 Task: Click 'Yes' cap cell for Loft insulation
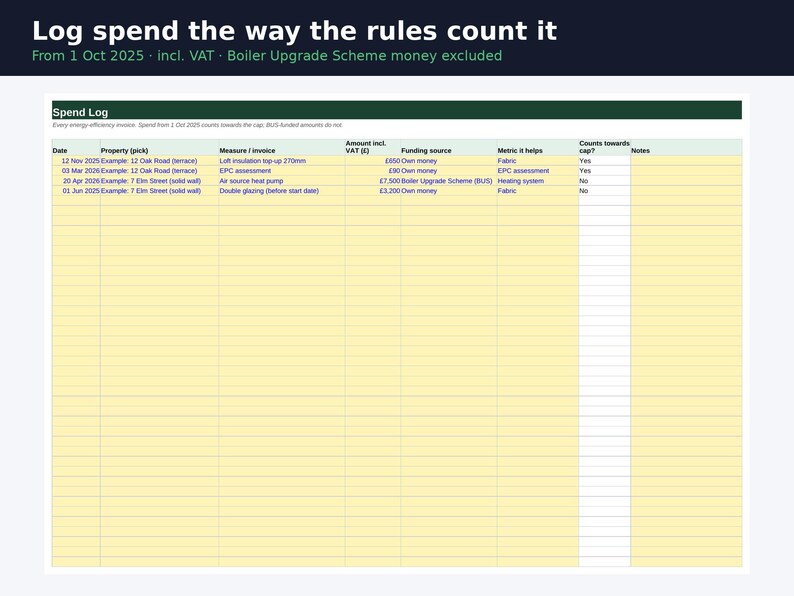[x=605, y=161]
